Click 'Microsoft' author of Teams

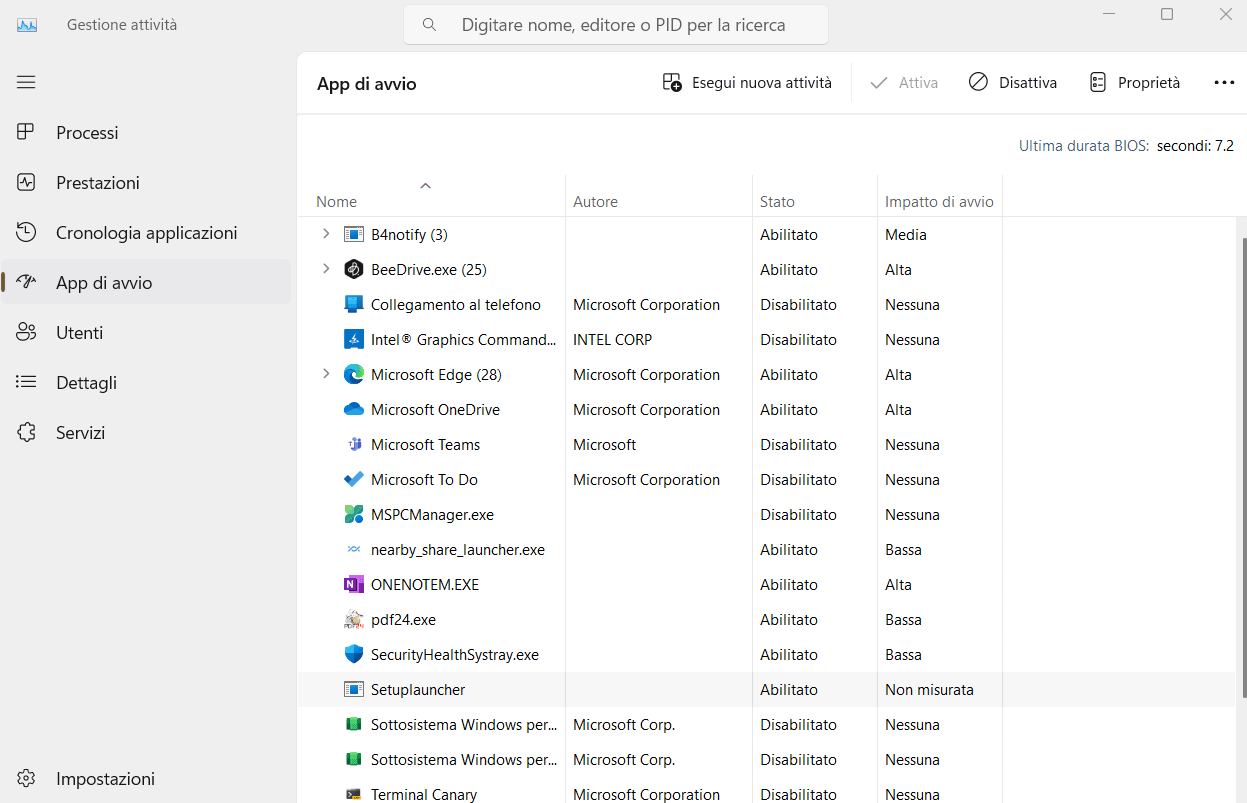coord(605,445)
